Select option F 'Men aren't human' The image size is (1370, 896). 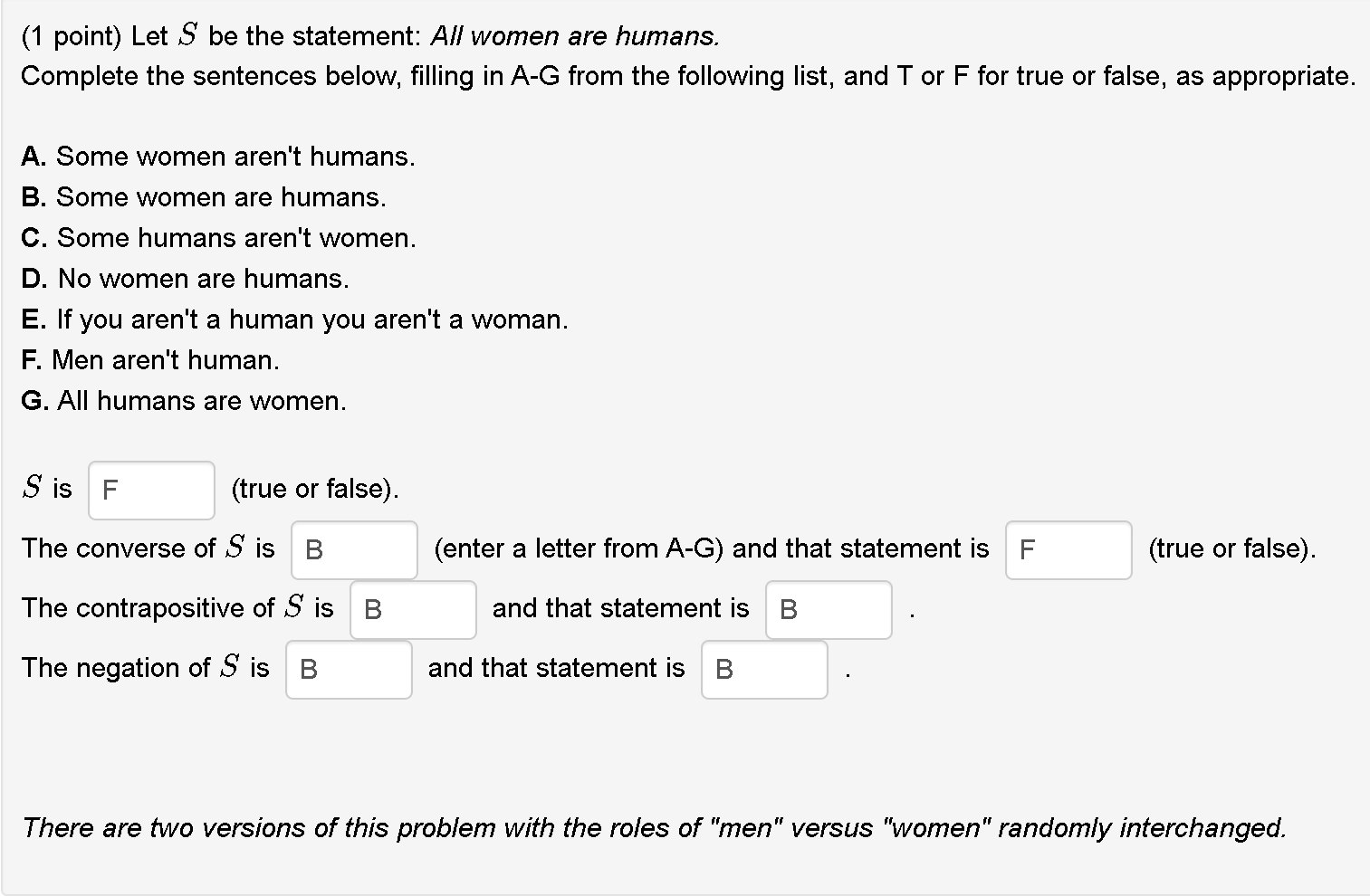coord(150,359)
